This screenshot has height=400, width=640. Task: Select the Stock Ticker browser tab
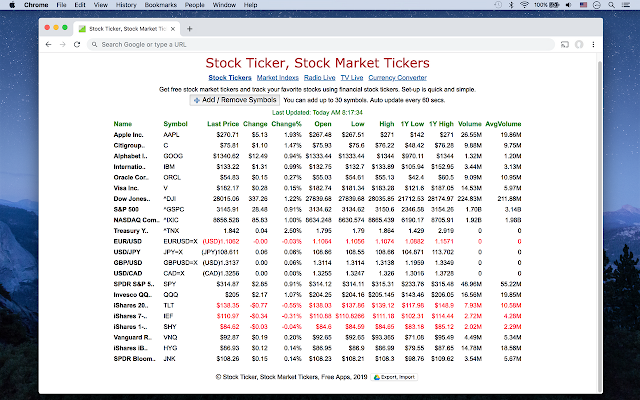[x=127, y=29]
